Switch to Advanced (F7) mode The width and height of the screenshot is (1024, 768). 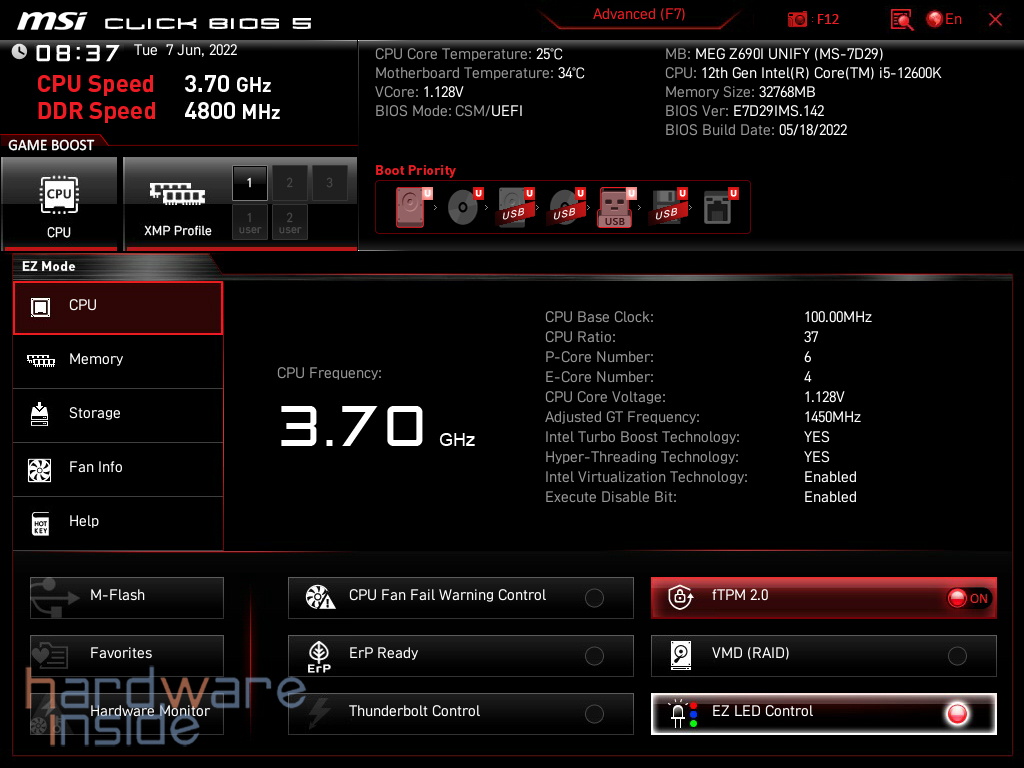tap(639, 14)
